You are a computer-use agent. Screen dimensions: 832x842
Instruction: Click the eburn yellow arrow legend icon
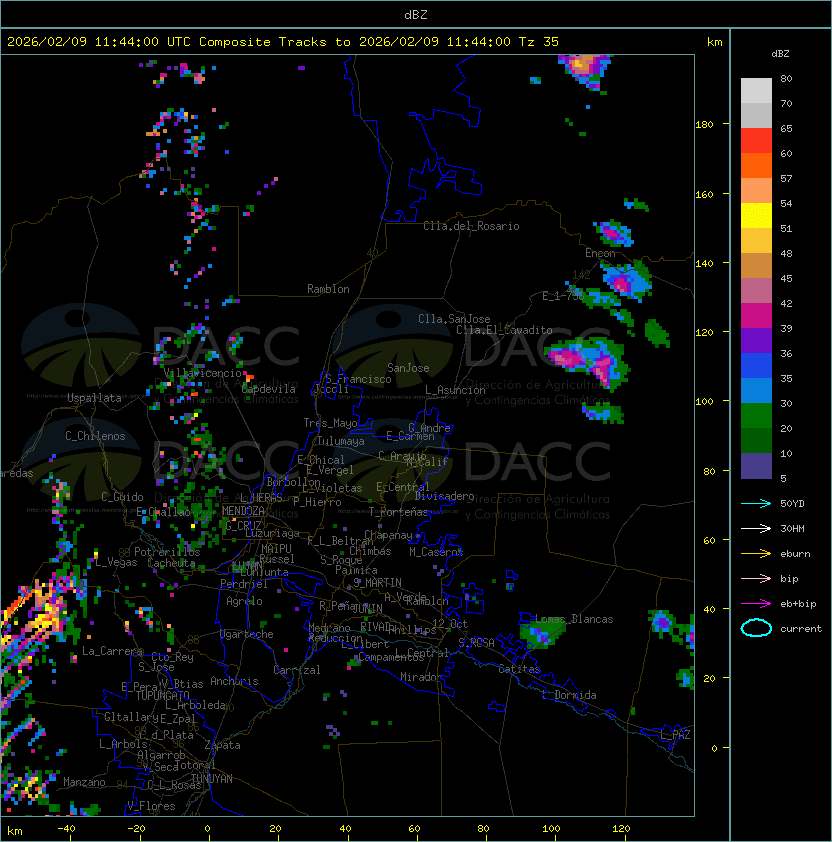point(756,554)
